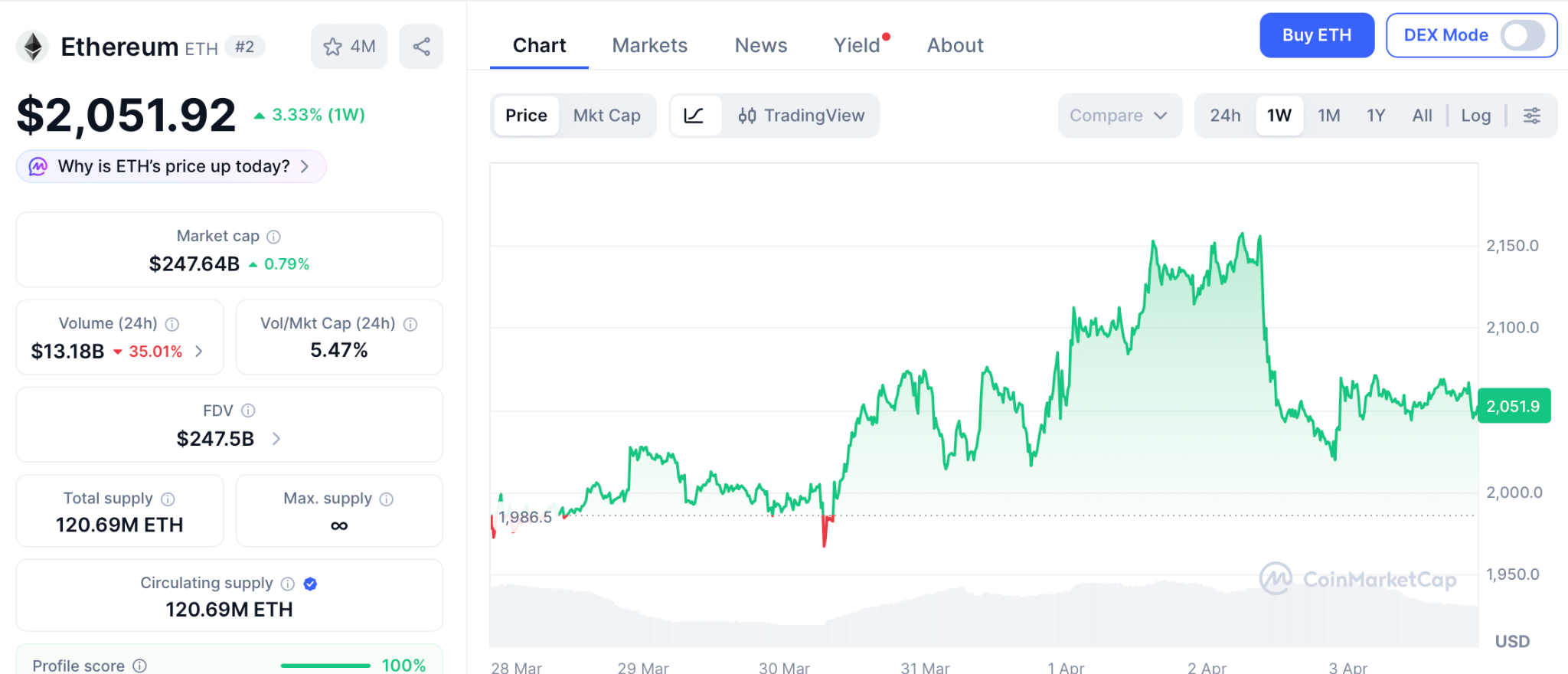Image resolution: width=1568 pixels, height=674 pixels.
Task: Select the line chart icon
Action: coord(694,116)
